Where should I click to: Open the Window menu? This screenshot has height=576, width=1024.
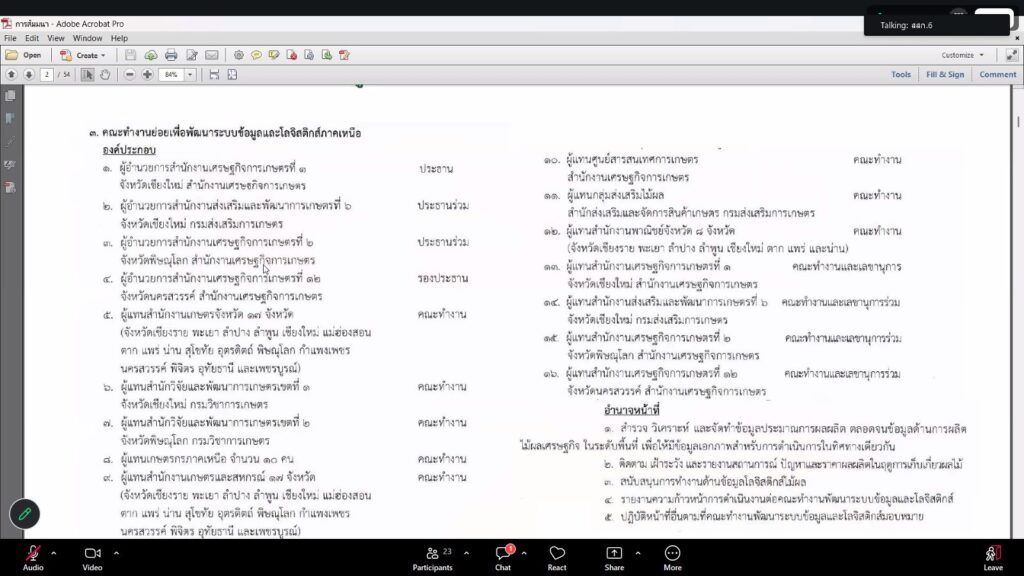pyautogui.click(x=87, y=39)
